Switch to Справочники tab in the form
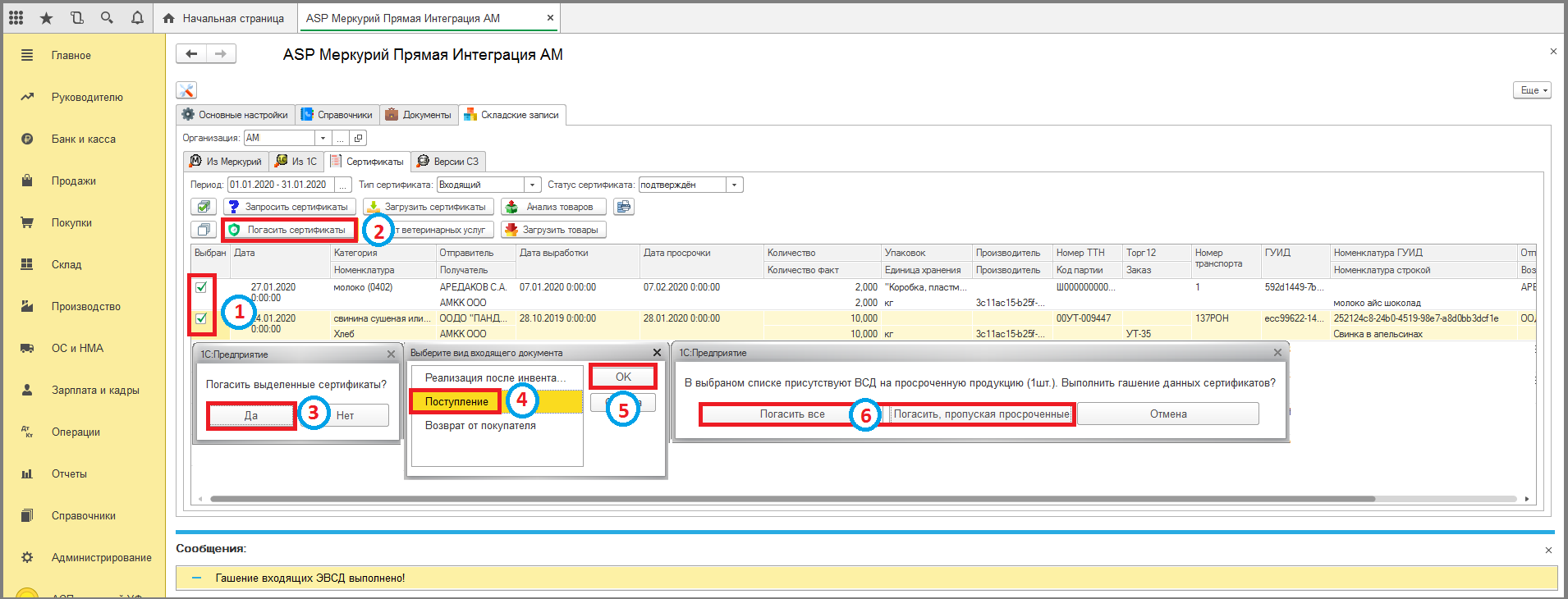Image resolution: width=1568 pixels, height=599 pixels. click(x=337, y=115)
